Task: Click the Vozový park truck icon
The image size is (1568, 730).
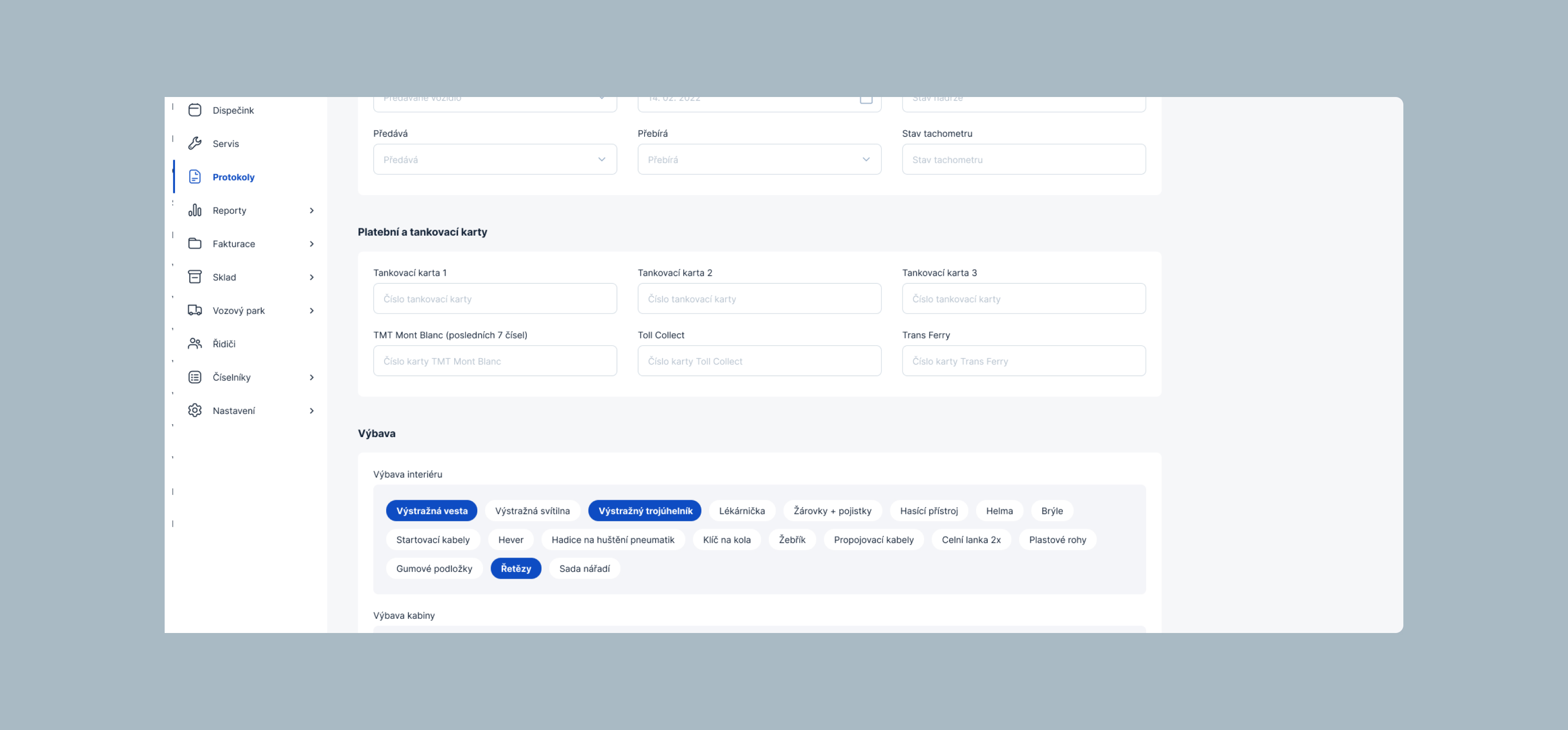Action: click(195, 311)
